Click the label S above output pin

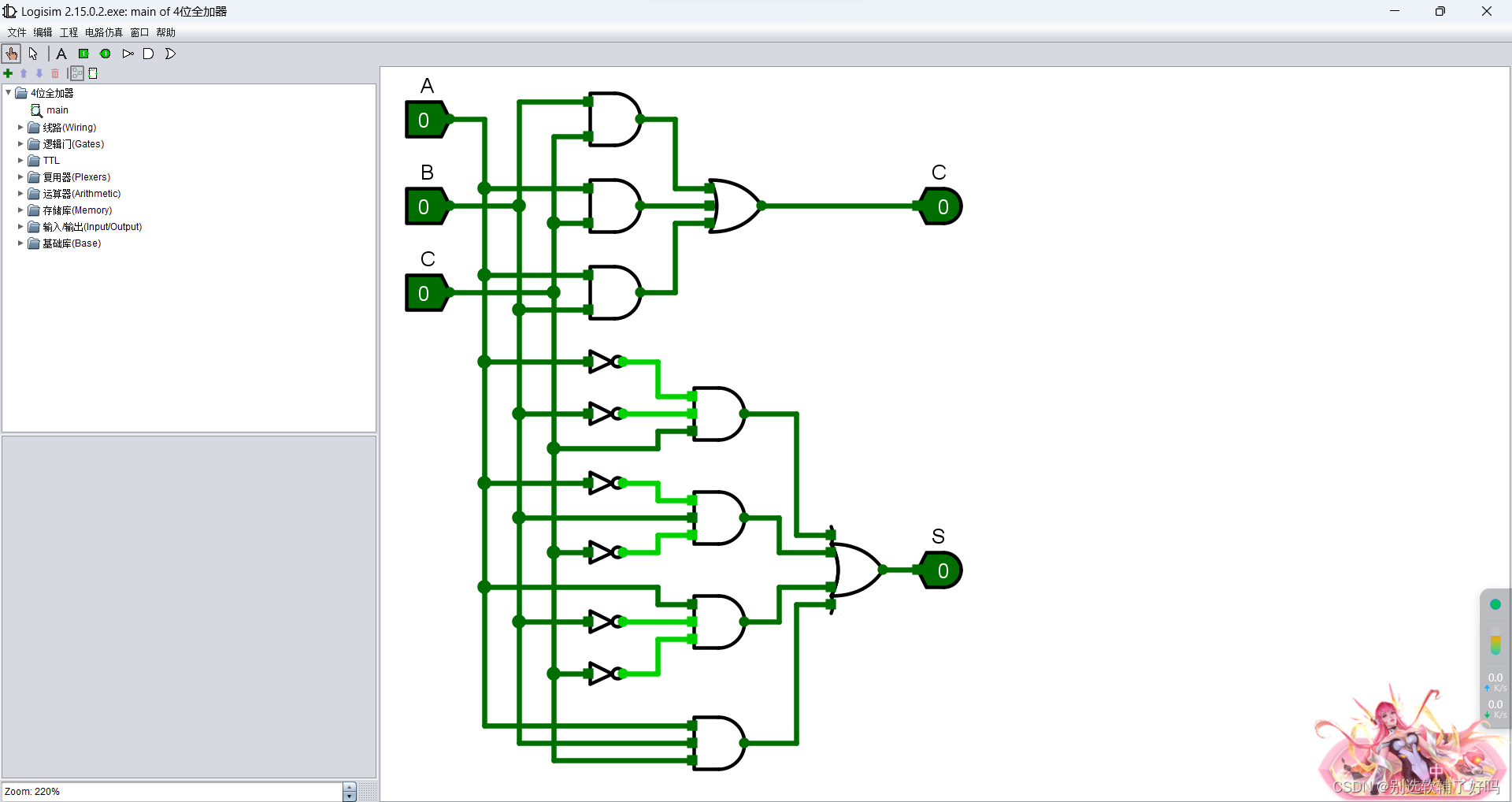tap(938, 537)
